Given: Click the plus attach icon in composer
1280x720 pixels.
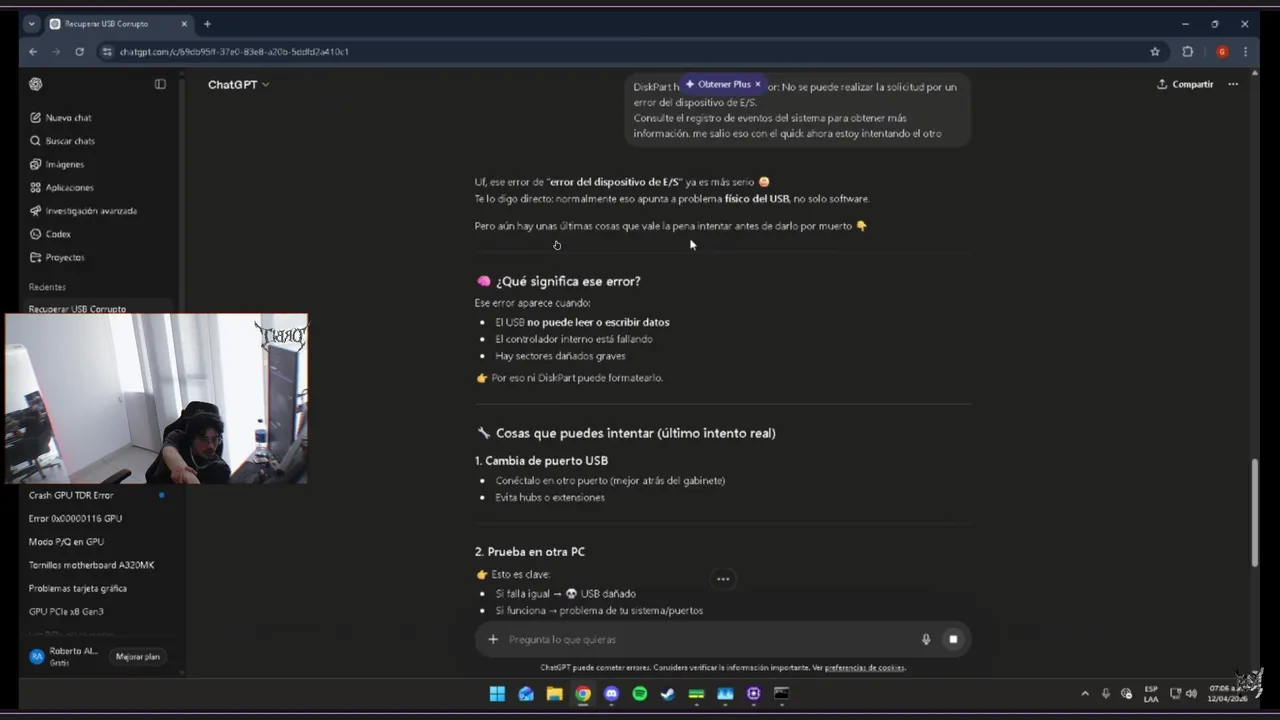Looking at the screenshot, I should (493, 639).
